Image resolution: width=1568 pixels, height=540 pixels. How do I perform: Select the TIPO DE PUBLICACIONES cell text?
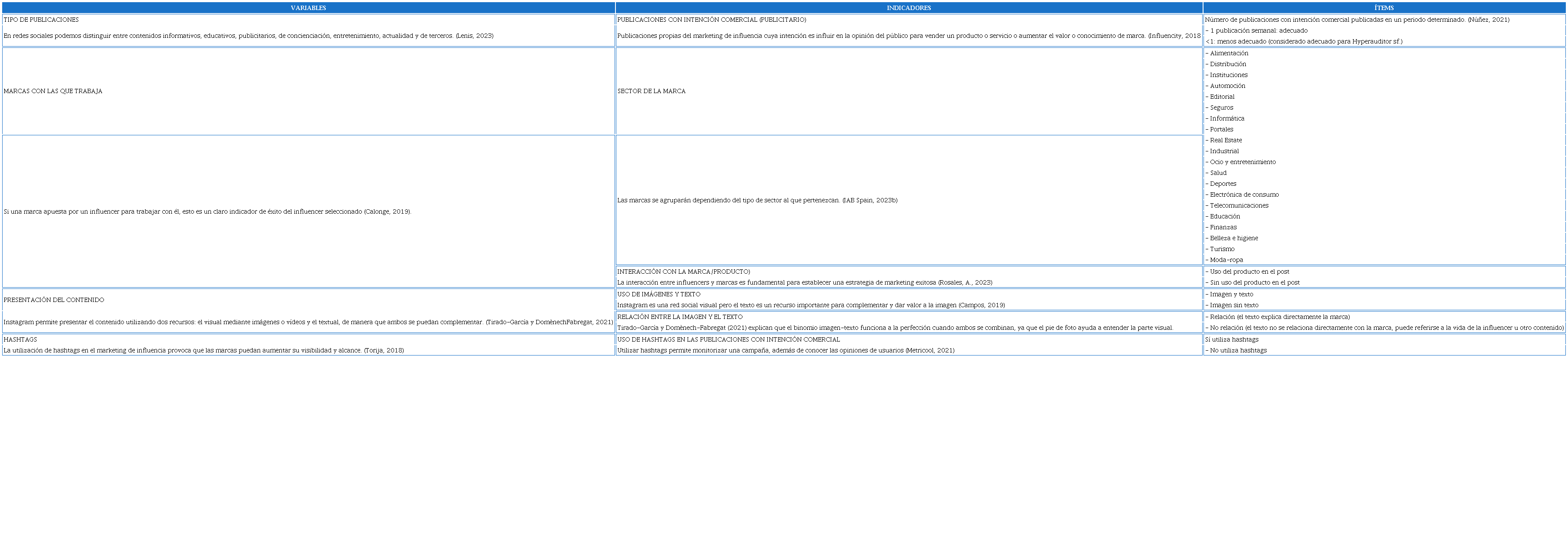(x=41, y=20)
